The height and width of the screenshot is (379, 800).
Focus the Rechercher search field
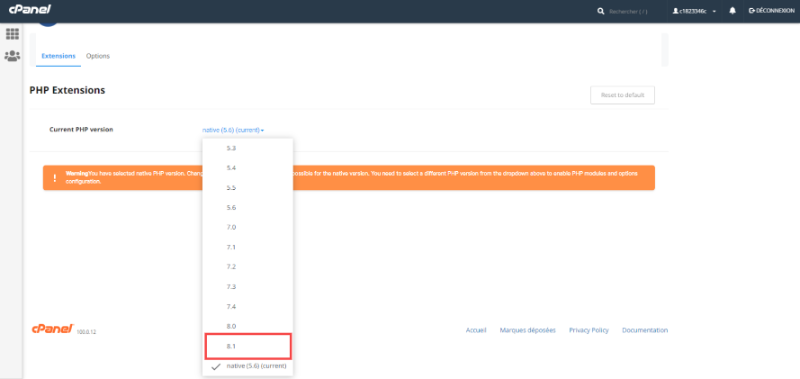pos(628,11)
